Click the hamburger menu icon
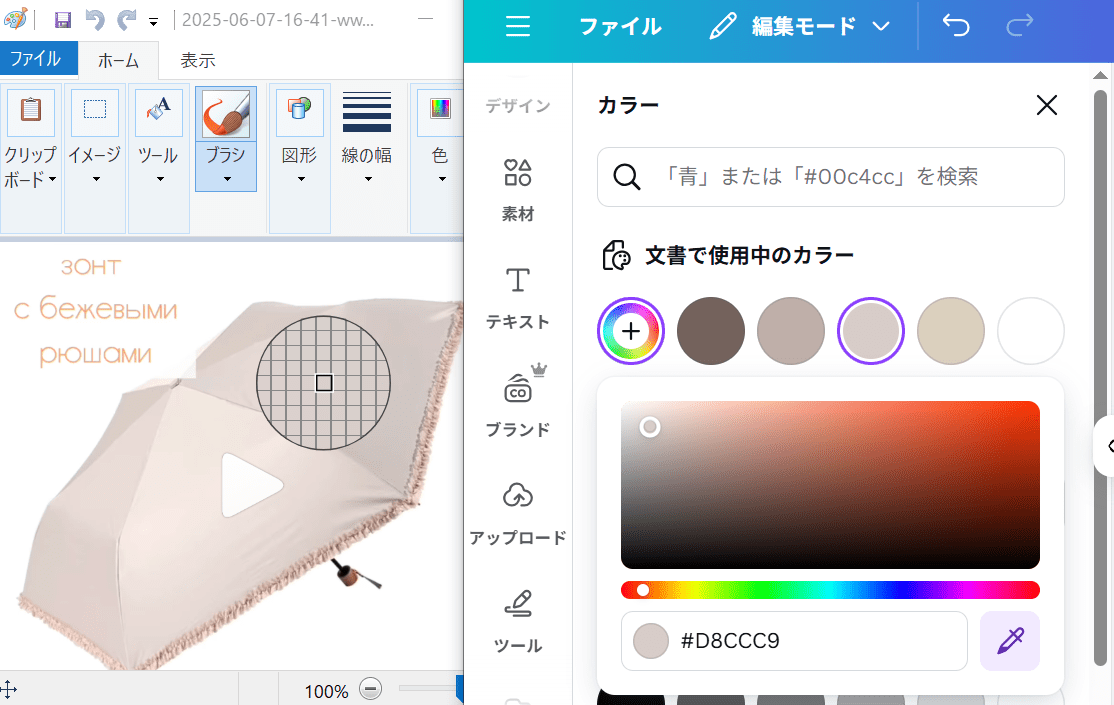Viewport: 1114px width, 705px height. (x=518, y=27)
